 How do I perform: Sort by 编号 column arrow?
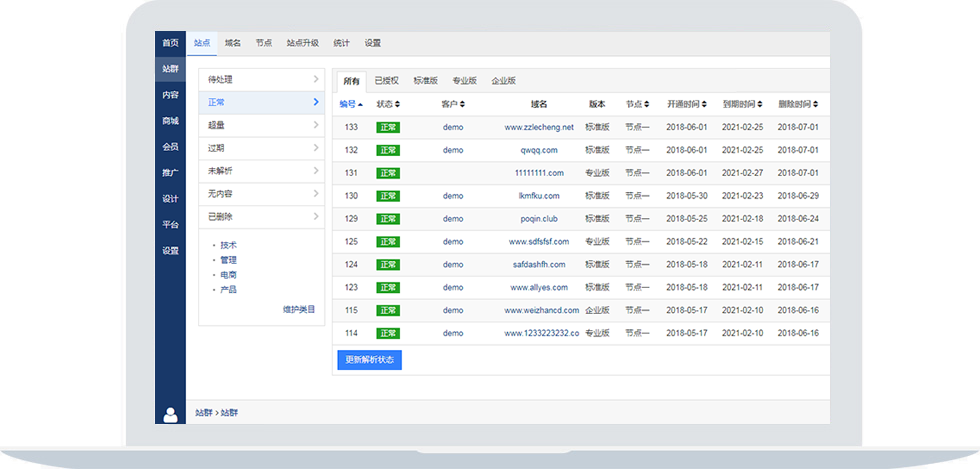(x=360, y=104)
